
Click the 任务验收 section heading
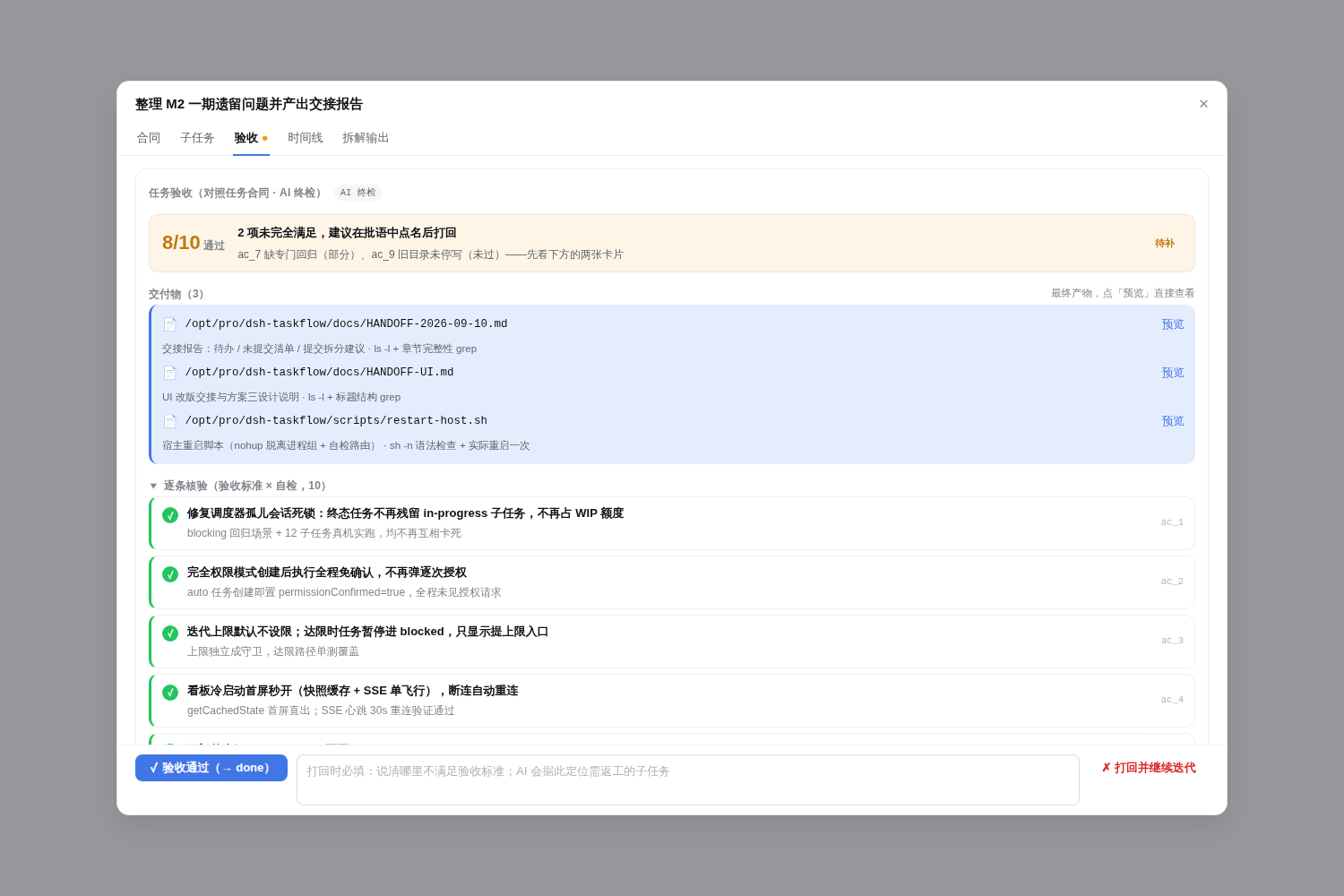(x=236, y=193)
